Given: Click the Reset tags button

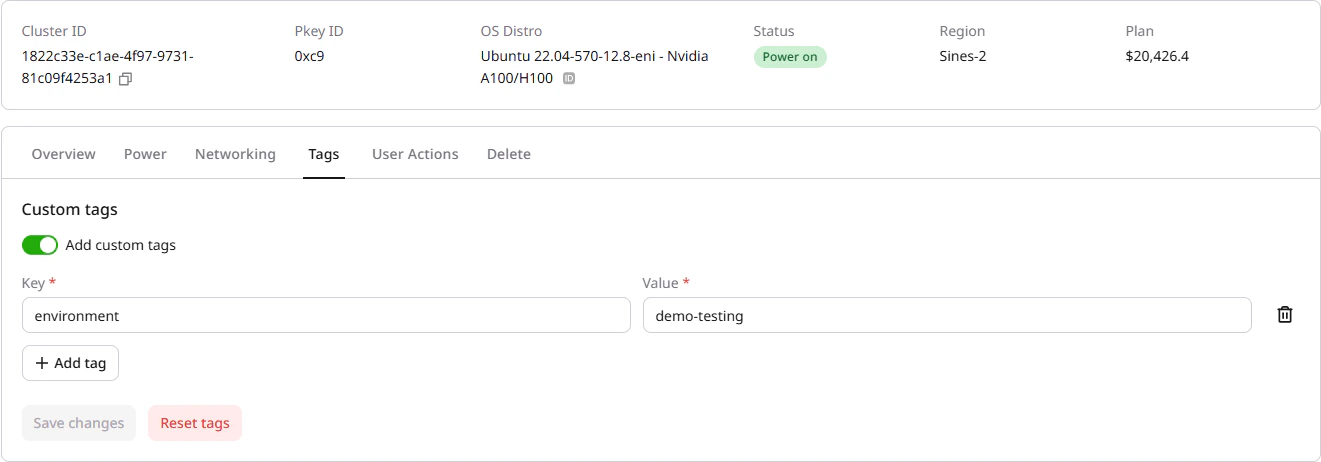Looking at the screenshot, I should click(x=195, y=423).
